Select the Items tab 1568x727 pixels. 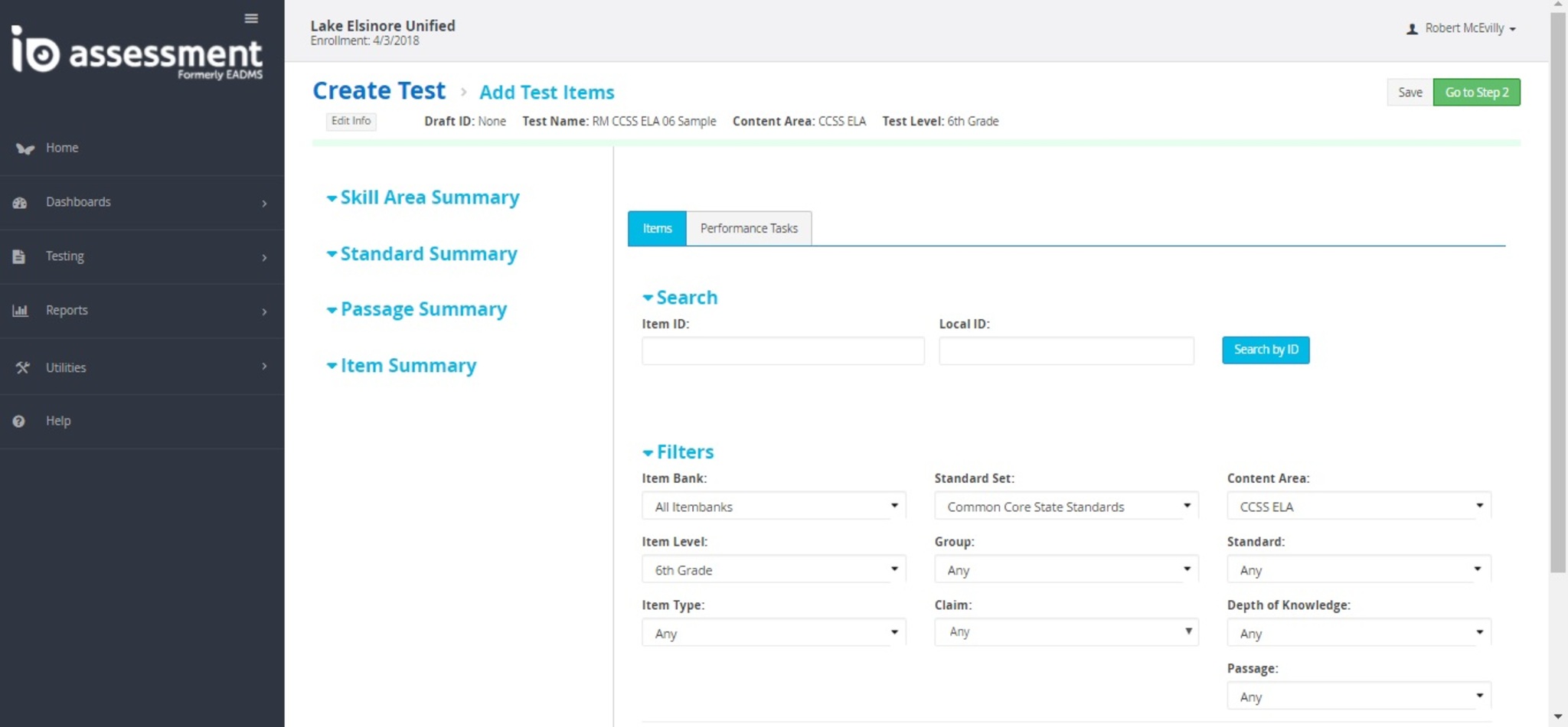click(x=657, y=229)
